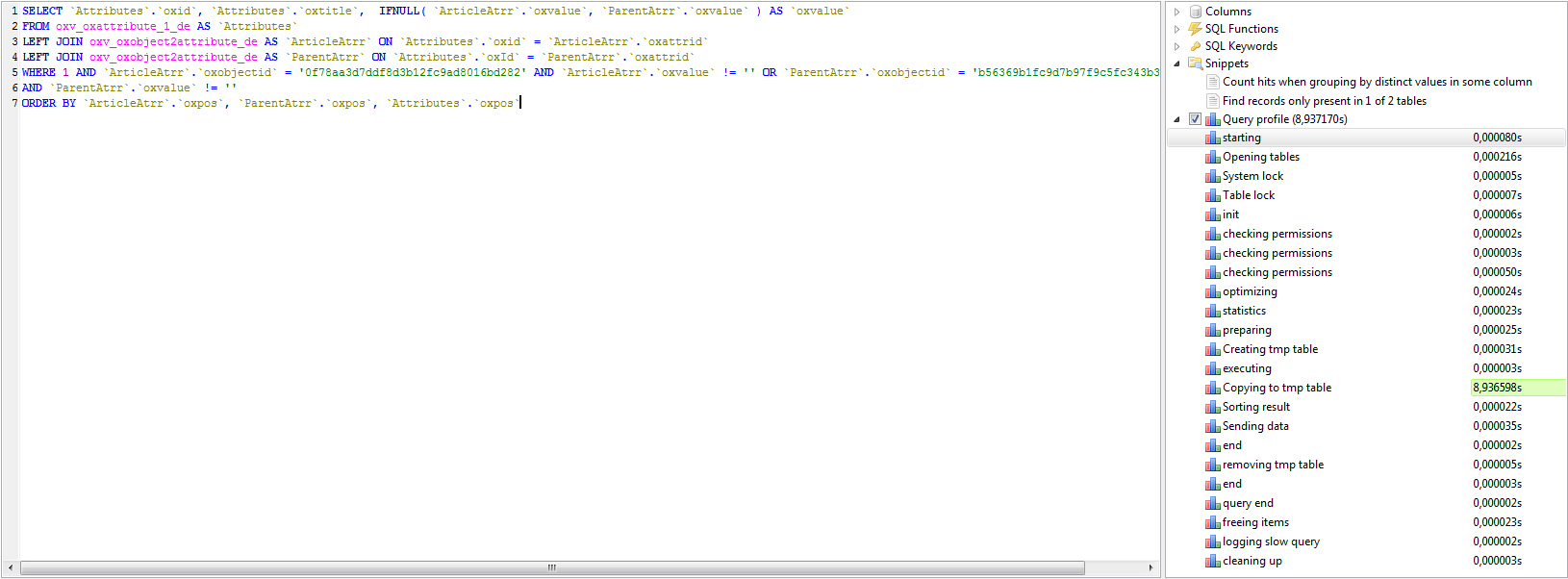Collapse the Snippets tree node

click(x=1176, y=63)
